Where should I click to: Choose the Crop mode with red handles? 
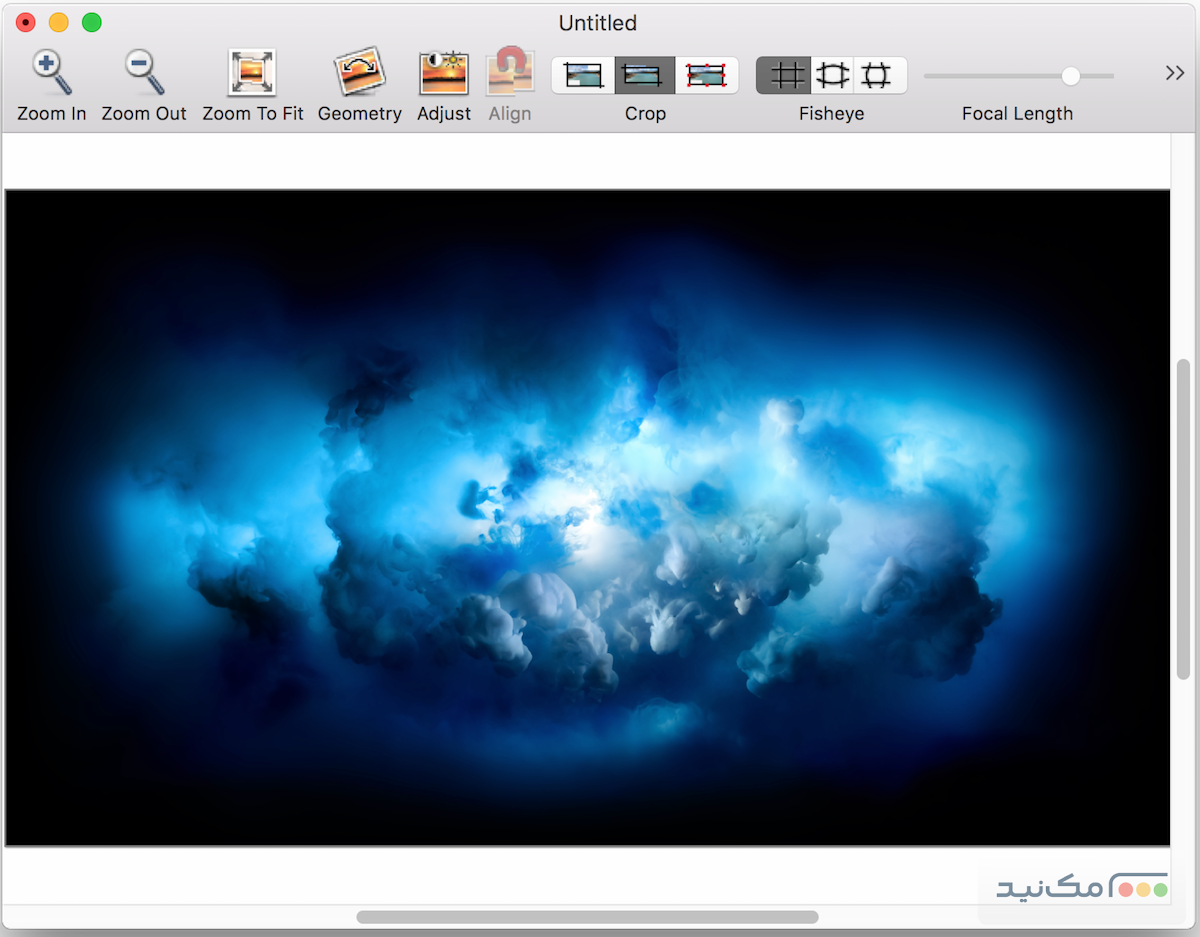[x=706, y=75]
